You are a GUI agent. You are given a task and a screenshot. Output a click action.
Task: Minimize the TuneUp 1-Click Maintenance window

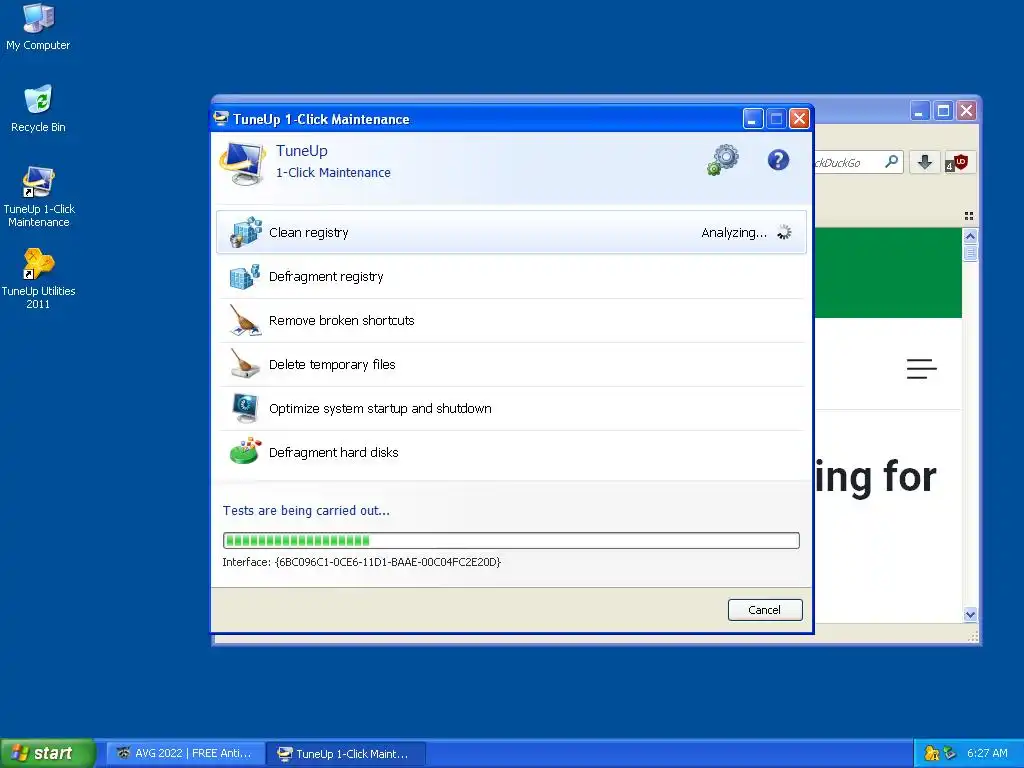pos(752,119)
